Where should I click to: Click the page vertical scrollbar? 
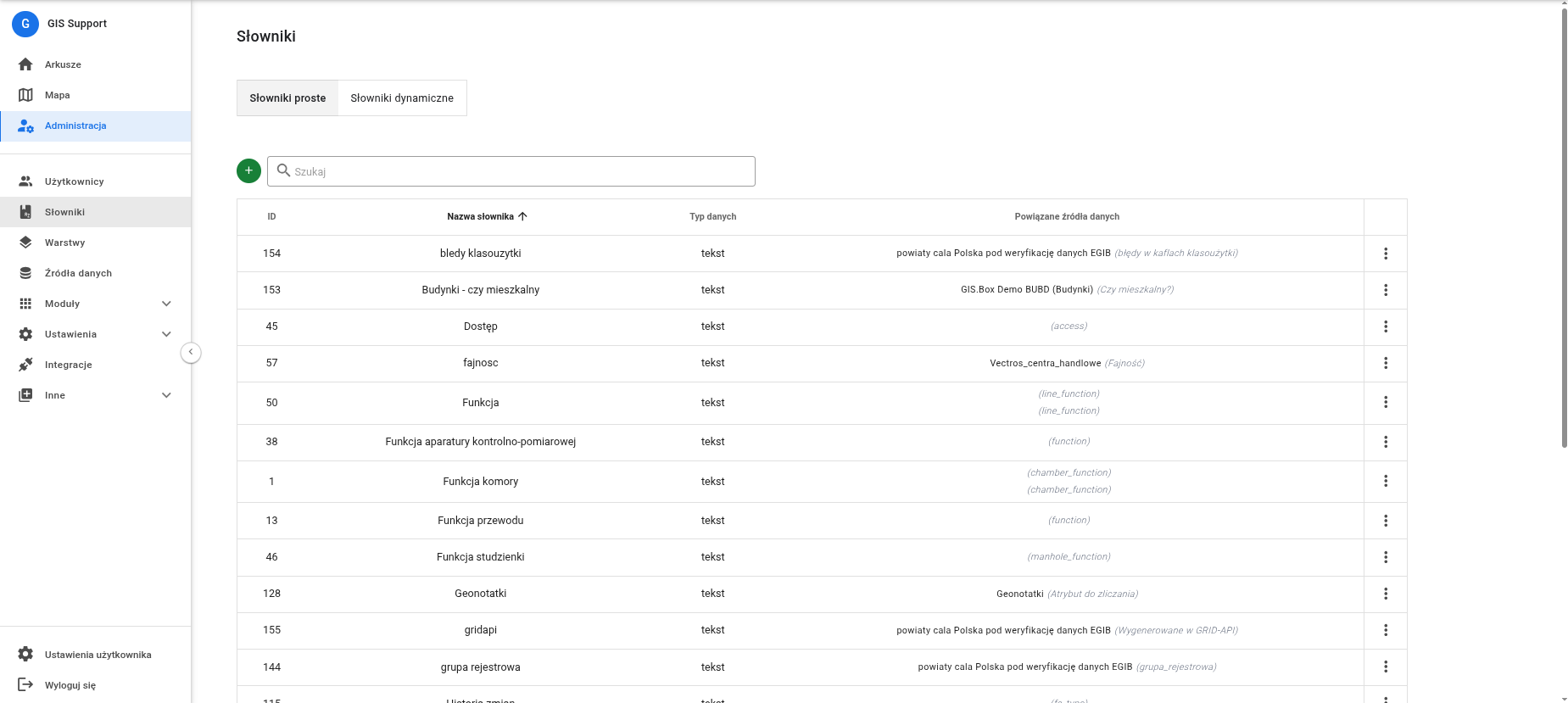[1564, 229]
